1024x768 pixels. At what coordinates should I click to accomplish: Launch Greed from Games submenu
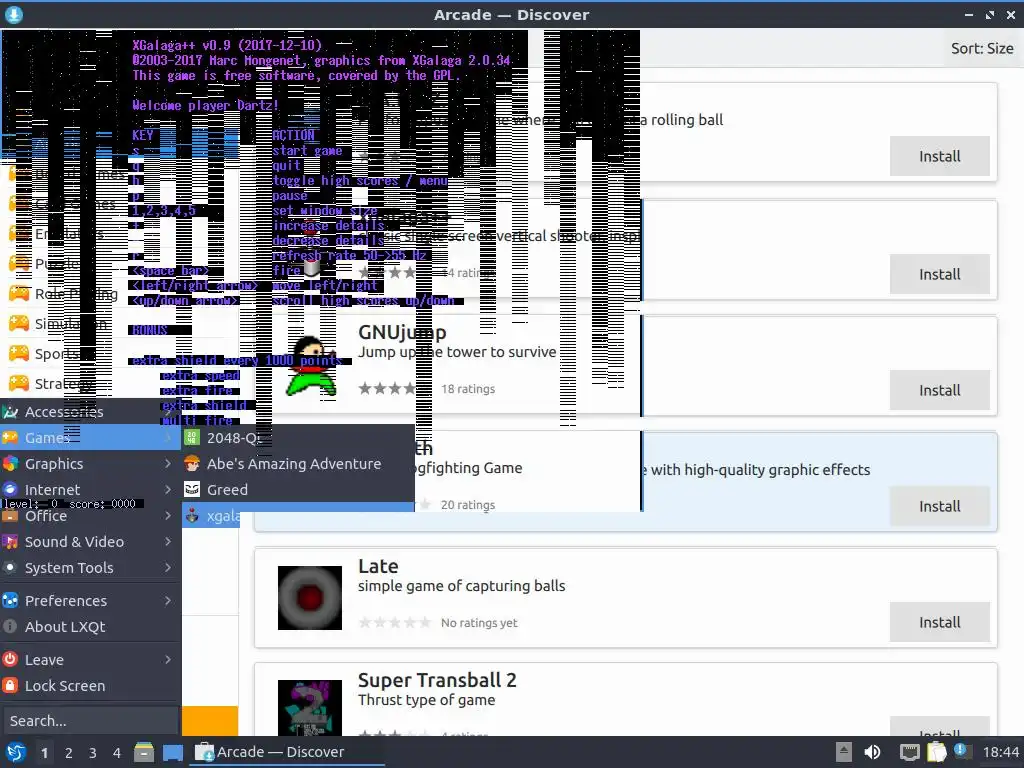tap(298, 490)
